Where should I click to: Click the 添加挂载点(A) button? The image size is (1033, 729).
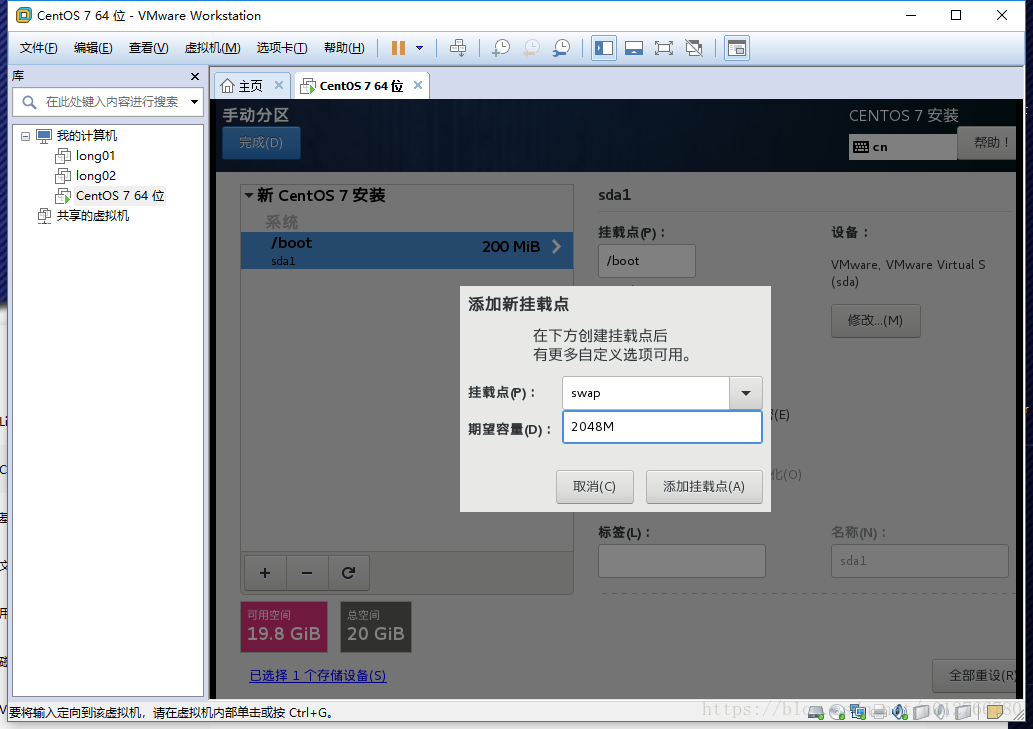(x=704, y=487)
